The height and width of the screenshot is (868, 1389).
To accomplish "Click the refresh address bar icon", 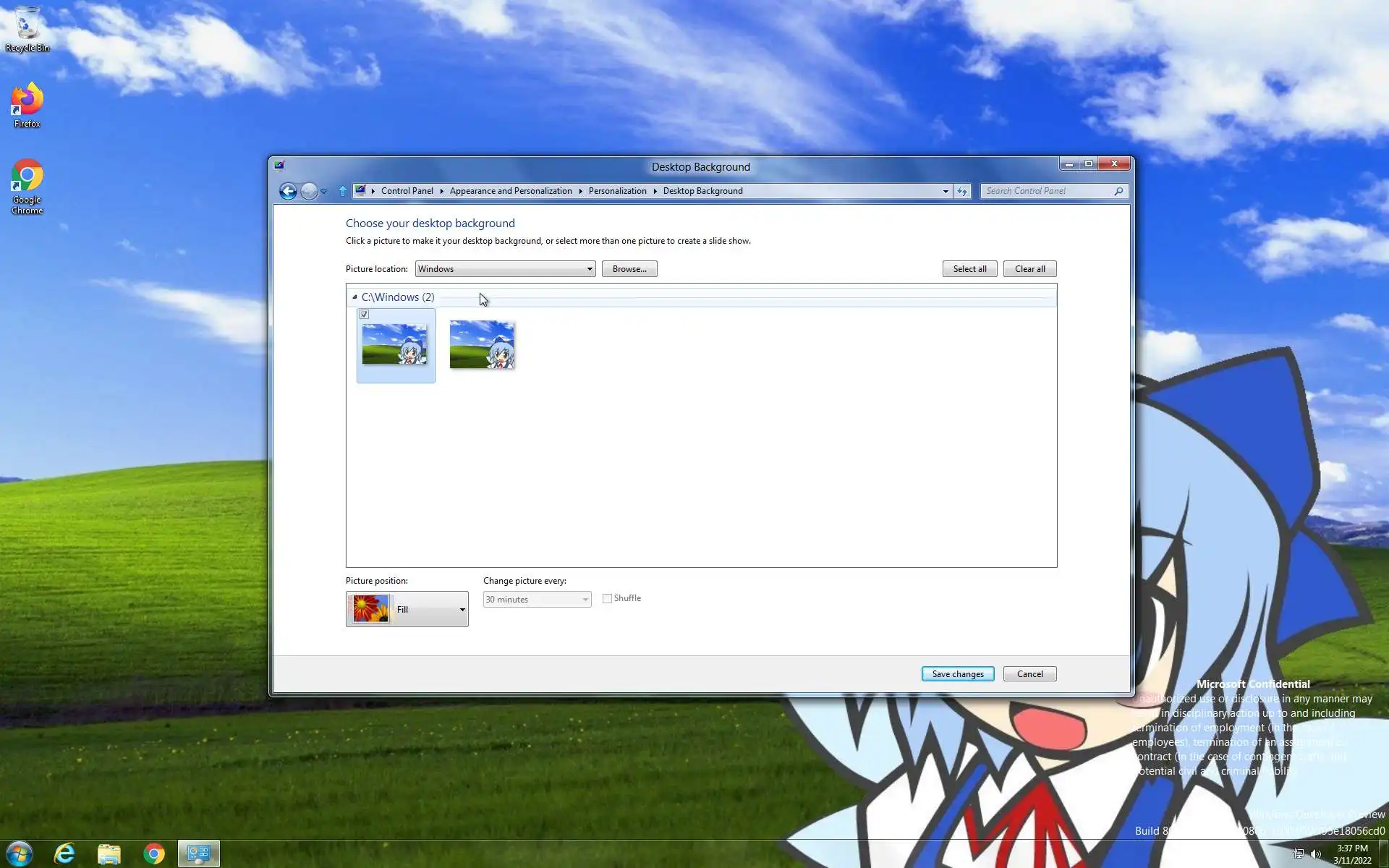I will tap(961, 191).
